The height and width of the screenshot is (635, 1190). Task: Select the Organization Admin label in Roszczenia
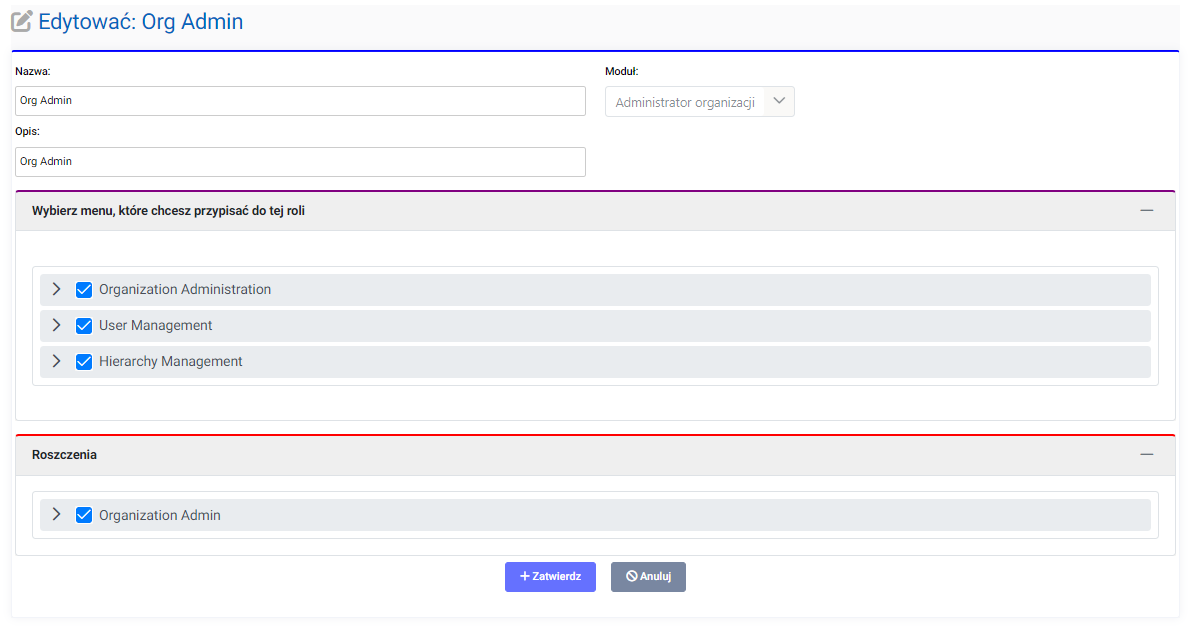point(160,516)
